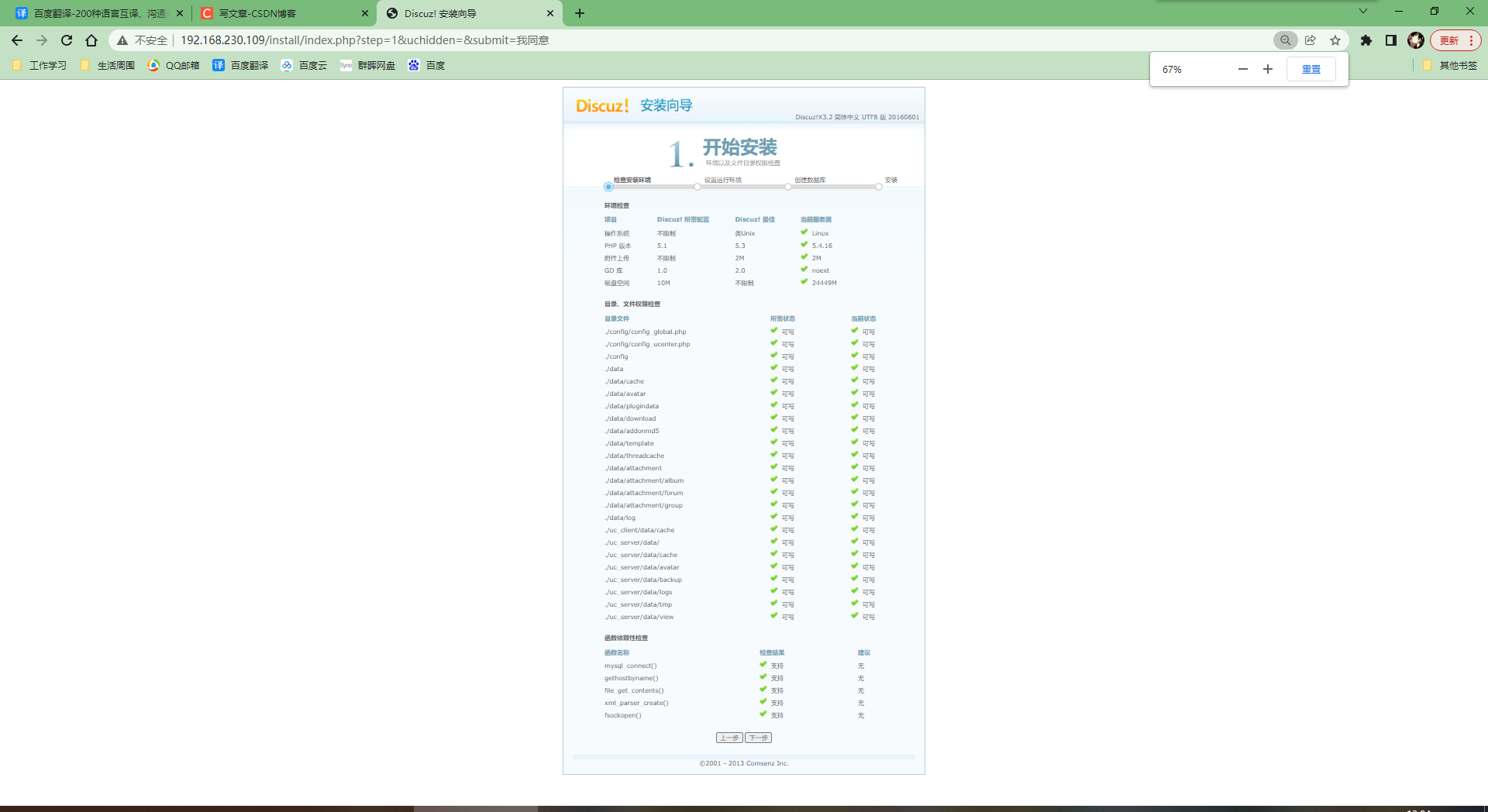Open the browser side panel
Screen dimensions: 1488x812
(x=1391, y=40)
